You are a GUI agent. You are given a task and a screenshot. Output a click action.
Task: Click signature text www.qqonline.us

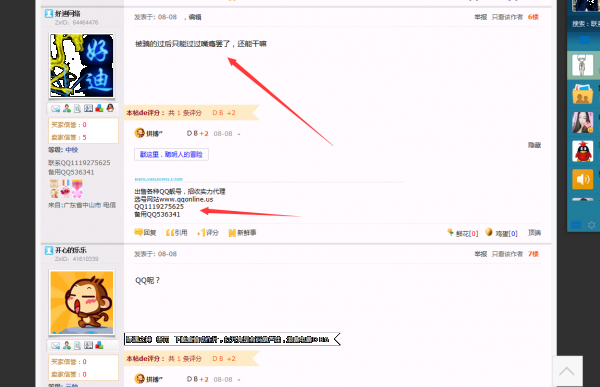186,199
